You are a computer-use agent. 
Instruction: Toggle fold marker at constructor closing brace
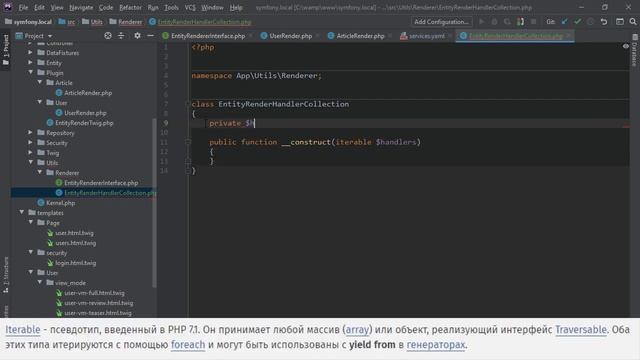[x=188, y=161]
